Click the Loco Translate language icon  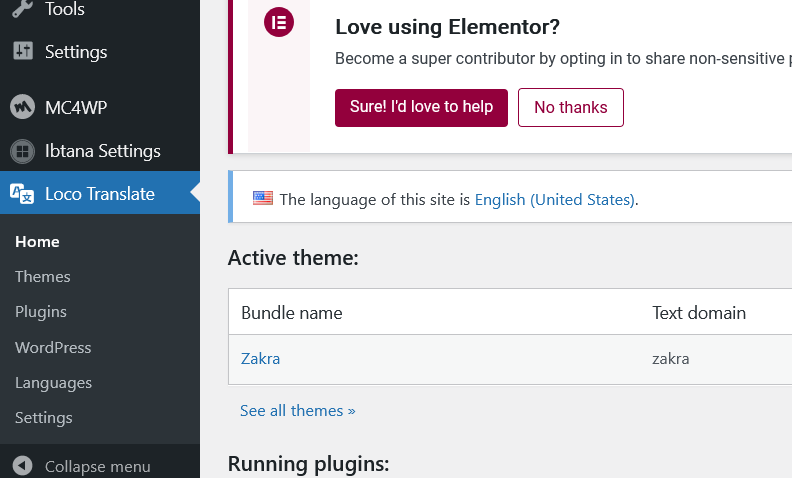22,194
